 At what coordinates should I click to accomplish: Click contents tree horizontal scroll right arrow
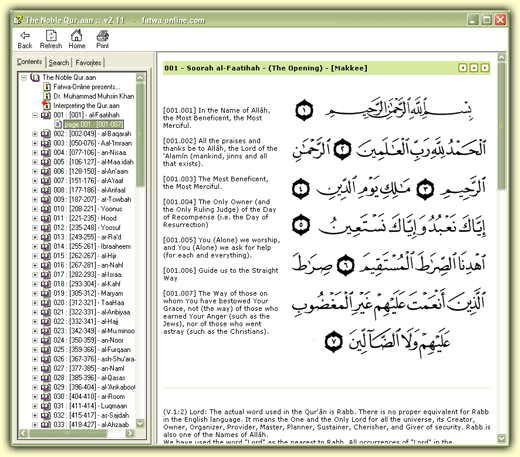tap(130, 433)
